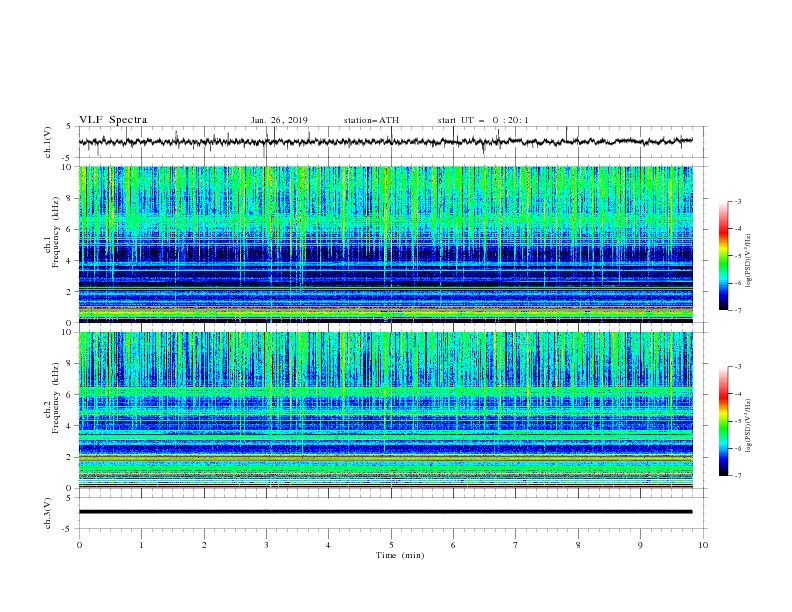792x612 pixels.
Task: Click tick label "1" on the Time axis
Action: pyautogui.click(x=141, y=545)
